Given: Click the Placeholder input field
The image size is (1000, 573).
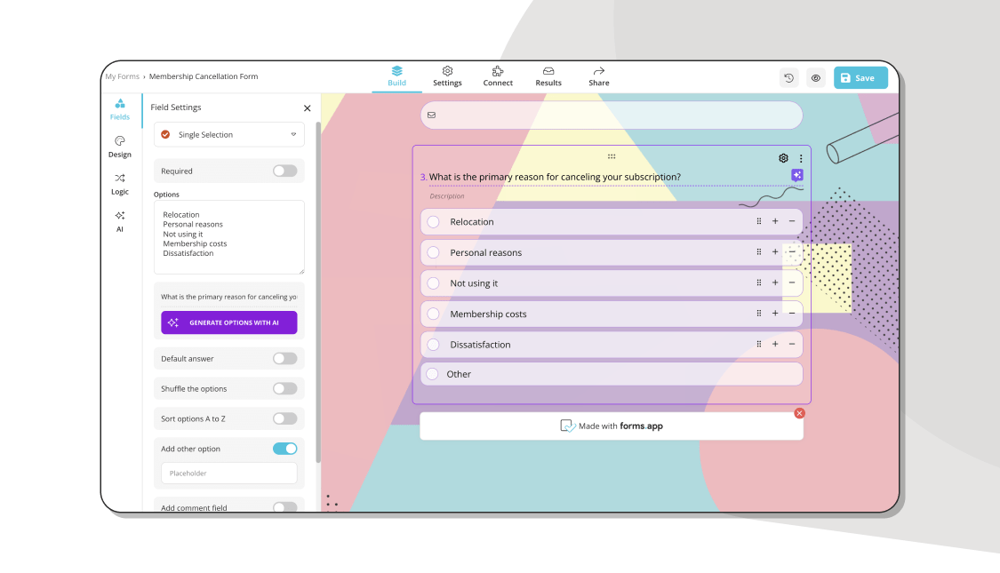Looking at the screenshot, I should (229, 473).
